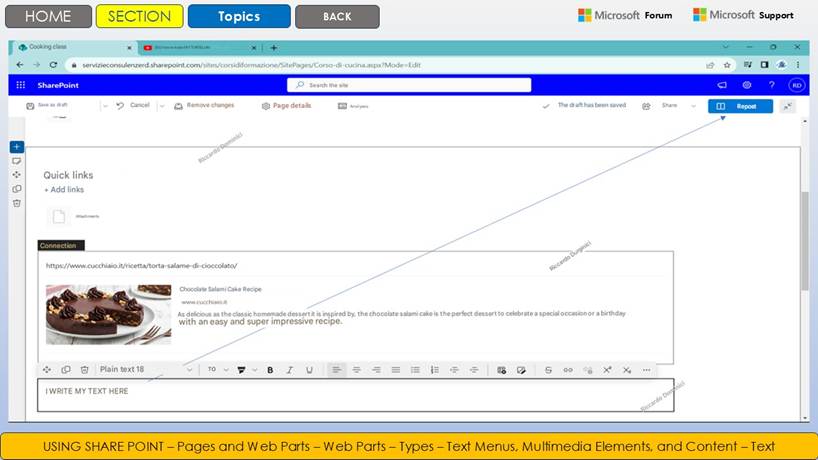Reload the page in the browser
The height and width of the screenshot is (460, 818).
click(x=53, y=65)
